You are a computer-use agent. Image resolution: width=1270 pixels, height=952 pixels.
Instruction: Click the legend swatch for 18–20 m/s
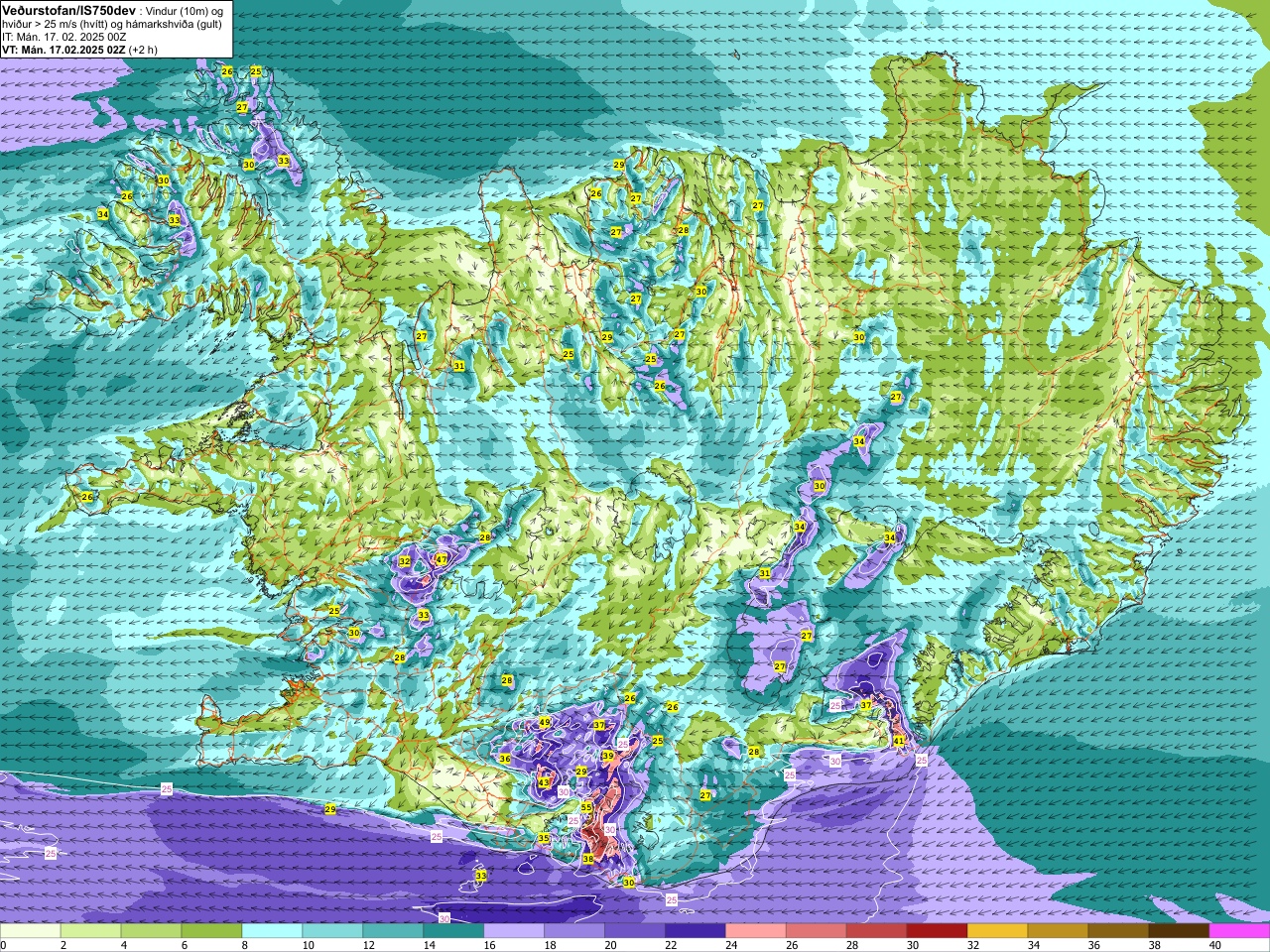[575, 931]
